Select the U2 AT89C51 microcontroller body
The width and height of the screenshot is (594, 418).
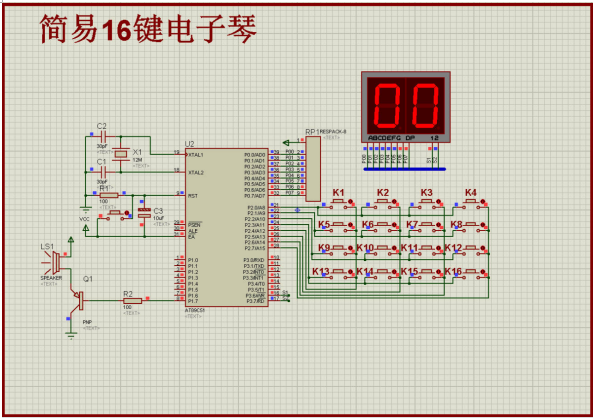227,227
